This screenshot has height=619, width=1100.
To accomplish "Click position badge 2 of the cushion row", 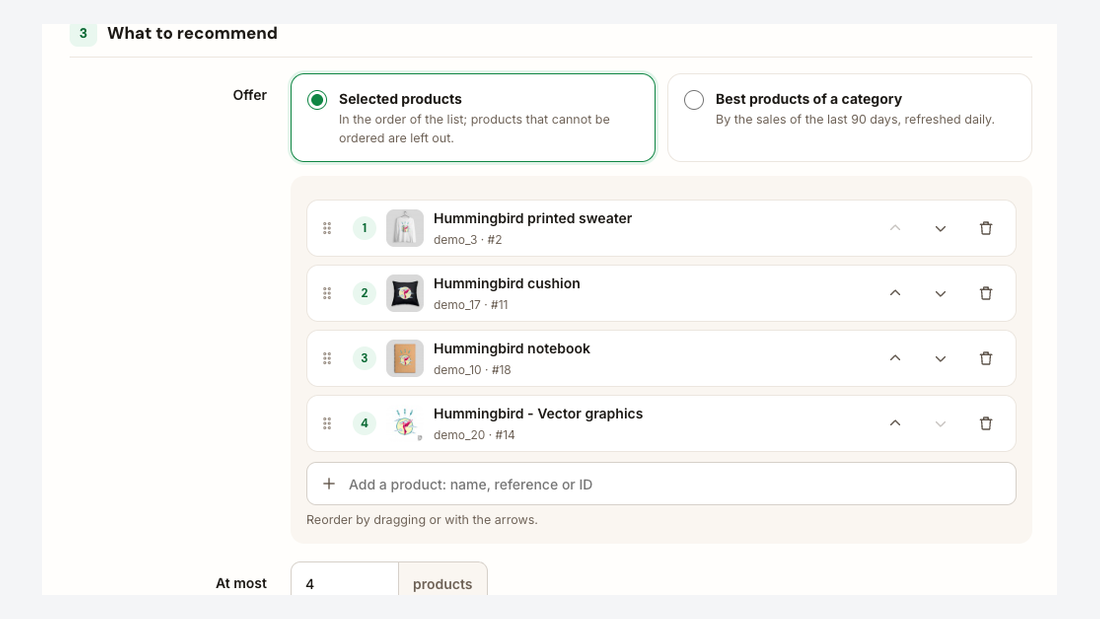I will pyautogui.click(x=364, y=293).
